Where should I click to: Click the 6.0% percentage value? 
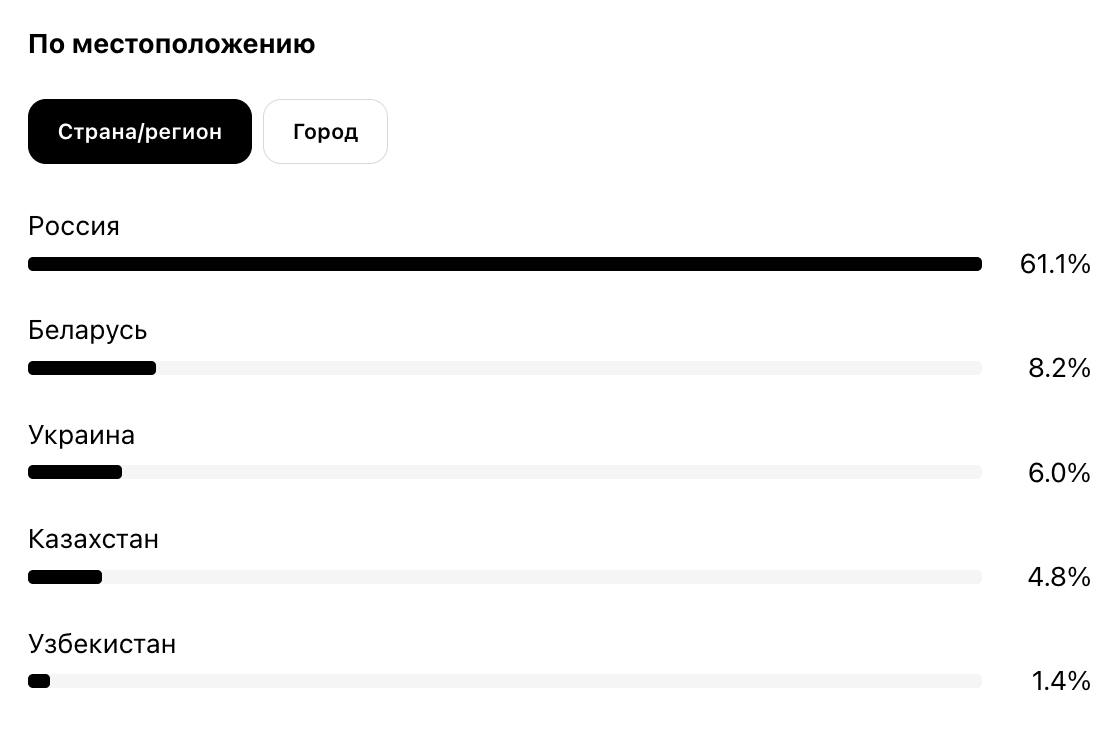(x=1059, y=473)
